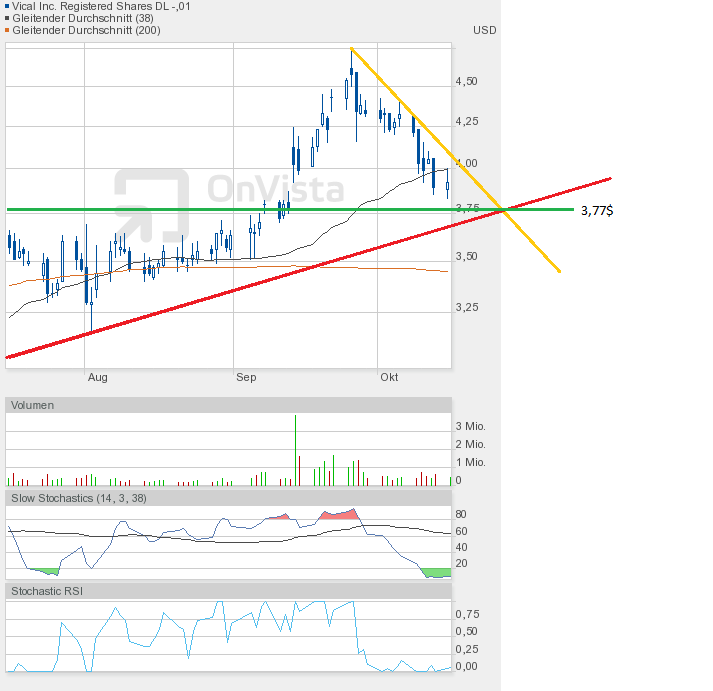Click the 3,77$ price annotation
The height and width of the screenshot is (691, 713).
597,210
